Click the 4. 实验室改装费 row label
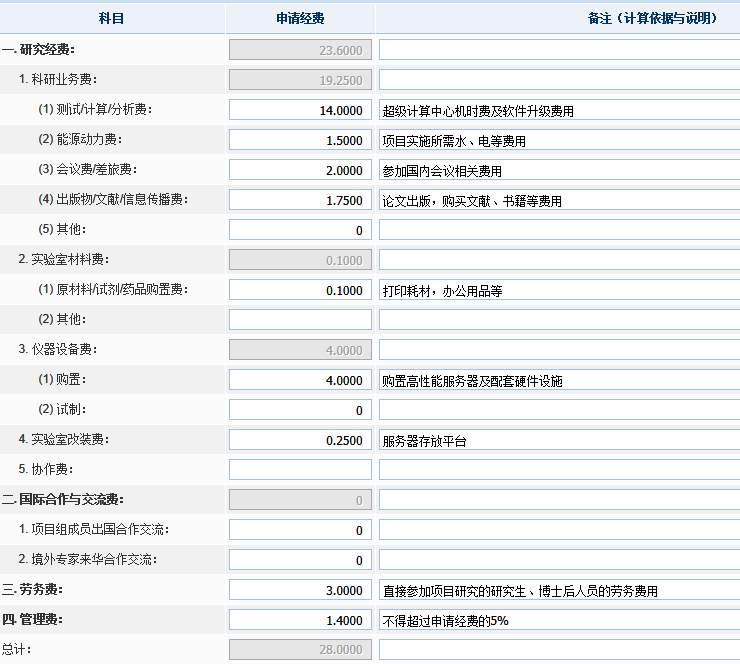Viewport: 740px width, 664px height. point(64,439)
